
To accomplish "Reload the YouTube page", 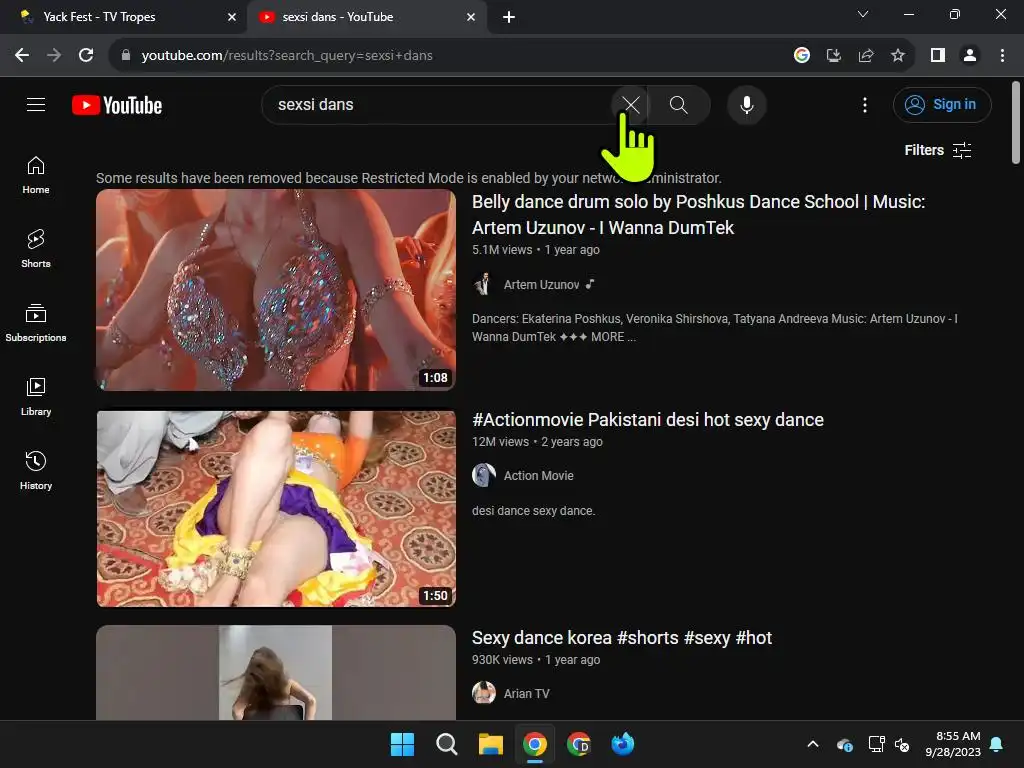I will pos(86,56).
